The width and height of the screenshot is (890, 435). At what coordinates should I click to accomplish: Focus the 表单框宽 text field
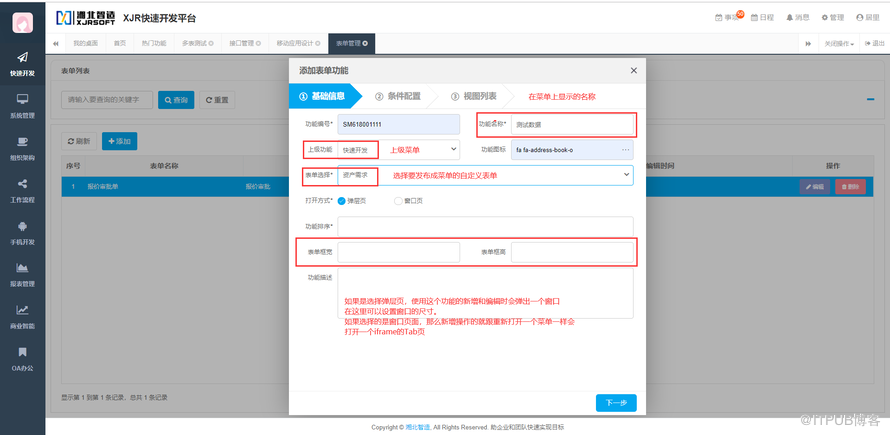click(x=398, y=252)
